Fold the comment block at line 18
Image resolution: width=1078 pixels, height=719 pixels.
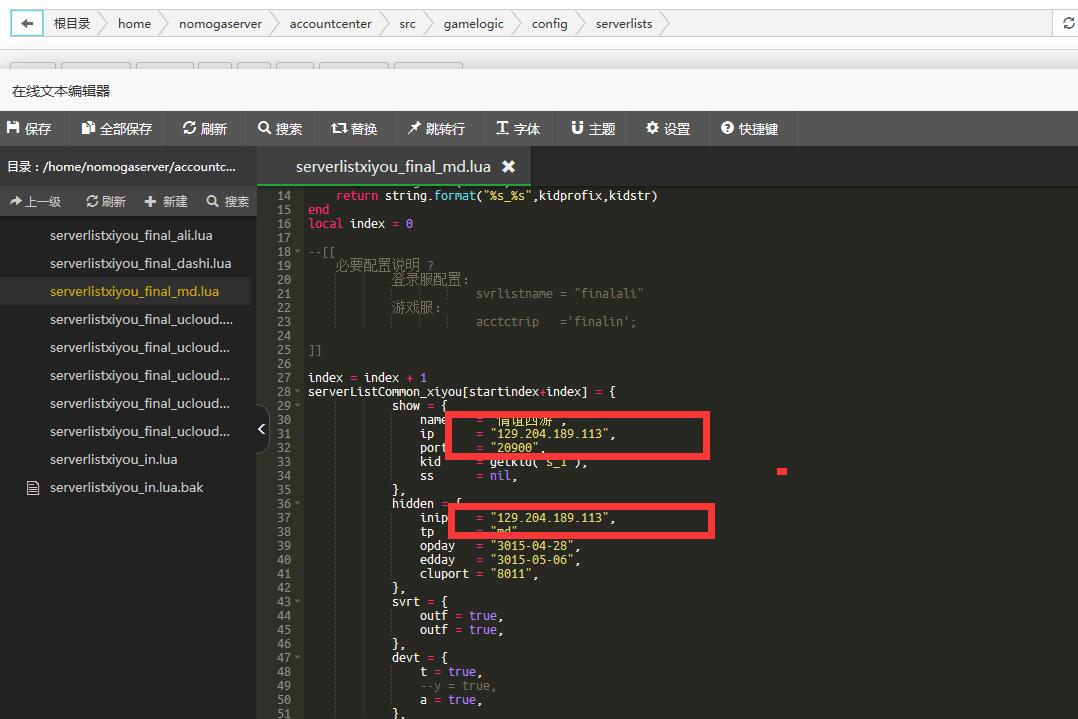click(299, 252)
